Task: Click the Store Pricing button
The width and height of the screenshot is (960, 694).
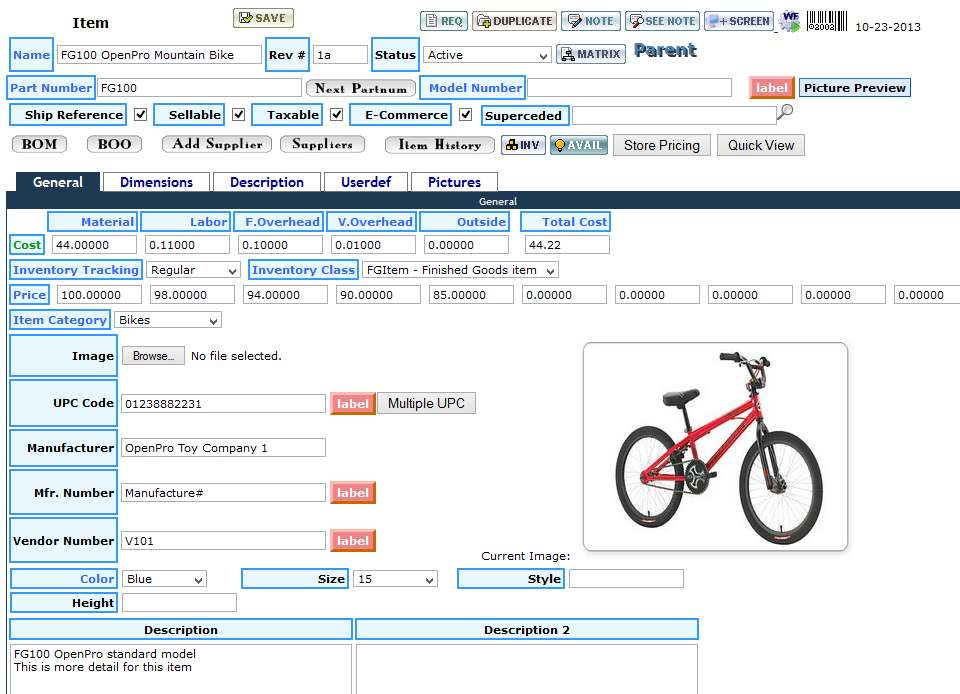Action: click(661, 145)
